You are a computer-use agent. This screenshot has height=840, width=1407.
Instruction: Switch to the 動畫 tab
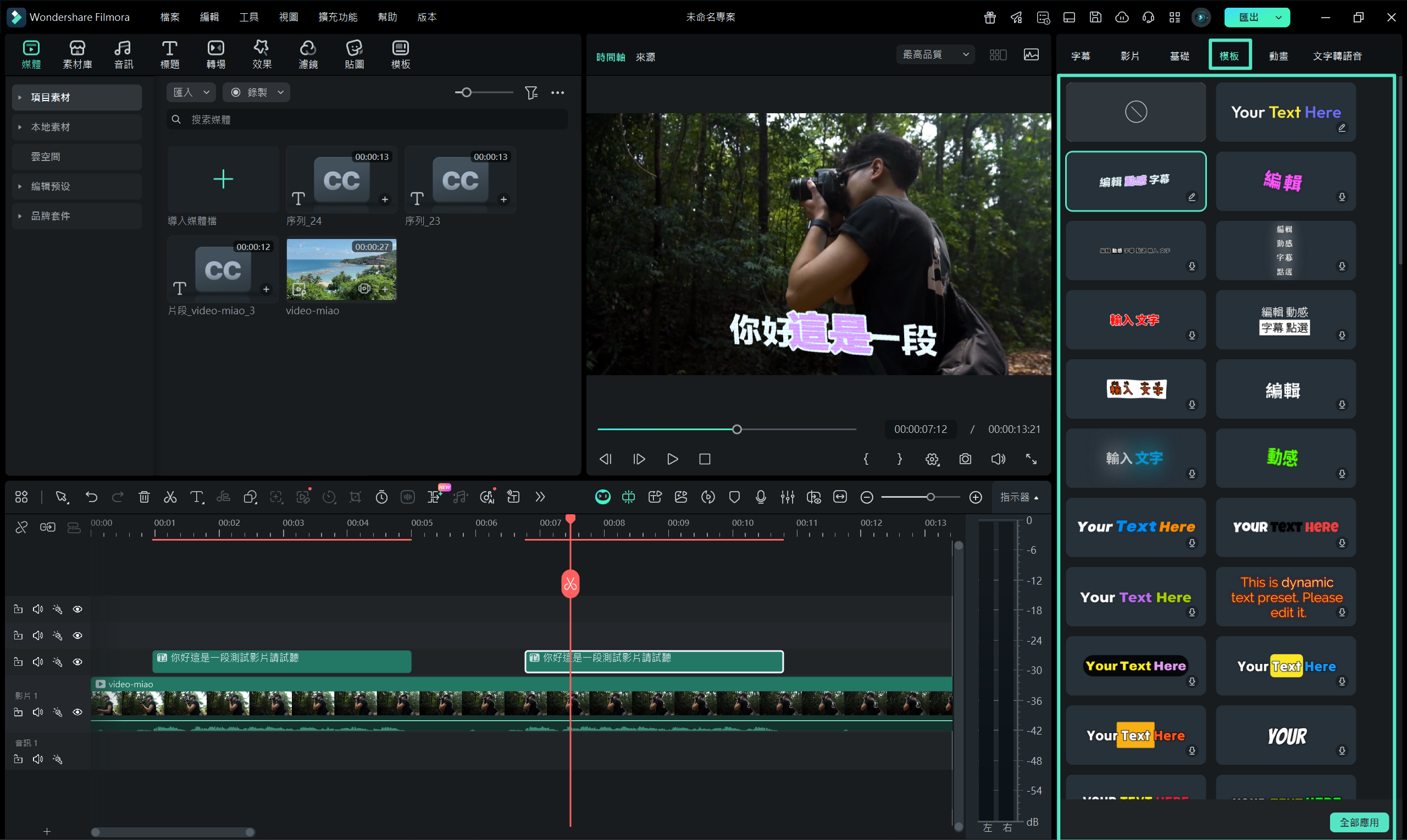[x=1278, y=56]
